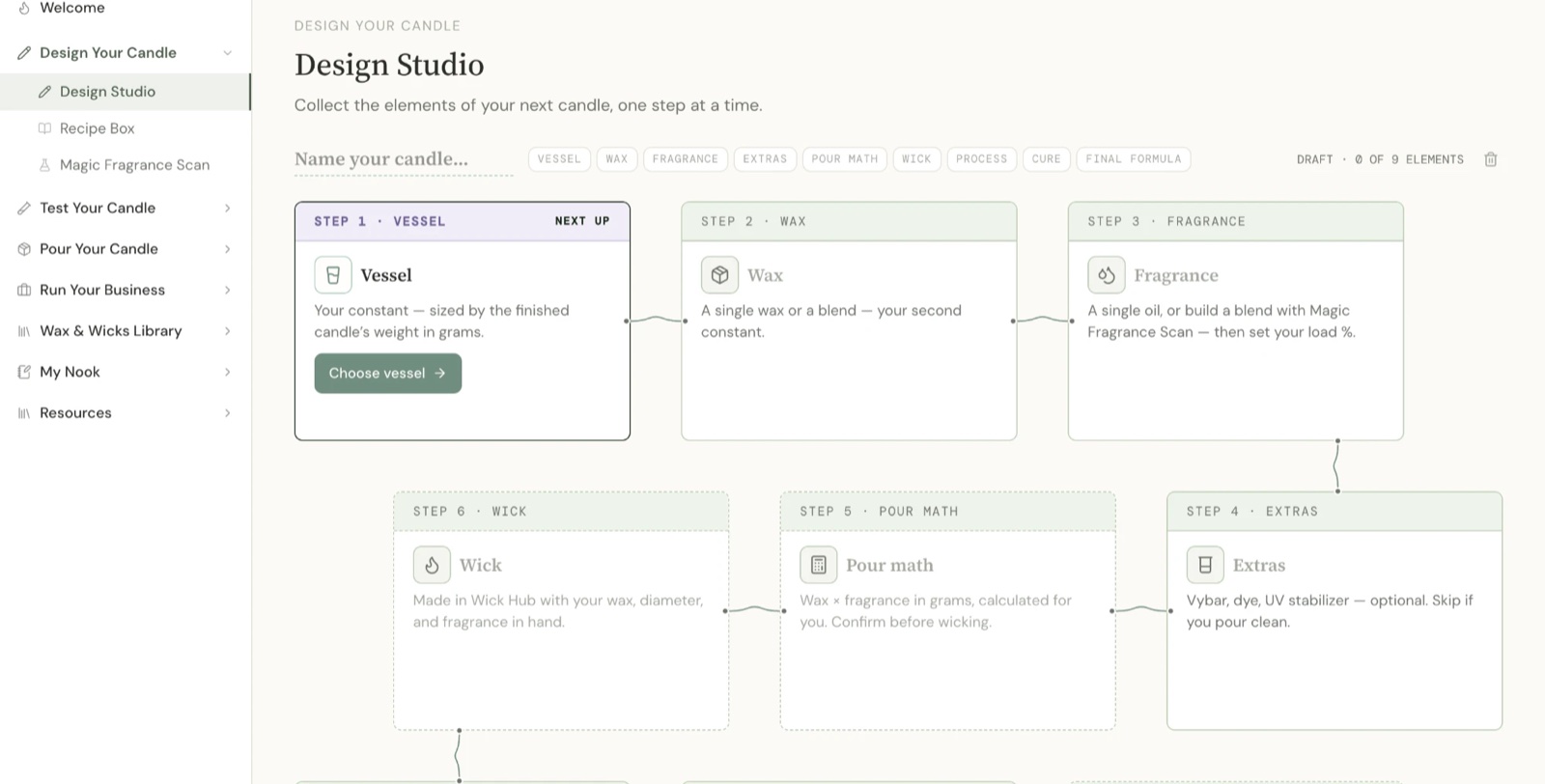Click the Pour math calculator icon

click(x=818, y=565)
